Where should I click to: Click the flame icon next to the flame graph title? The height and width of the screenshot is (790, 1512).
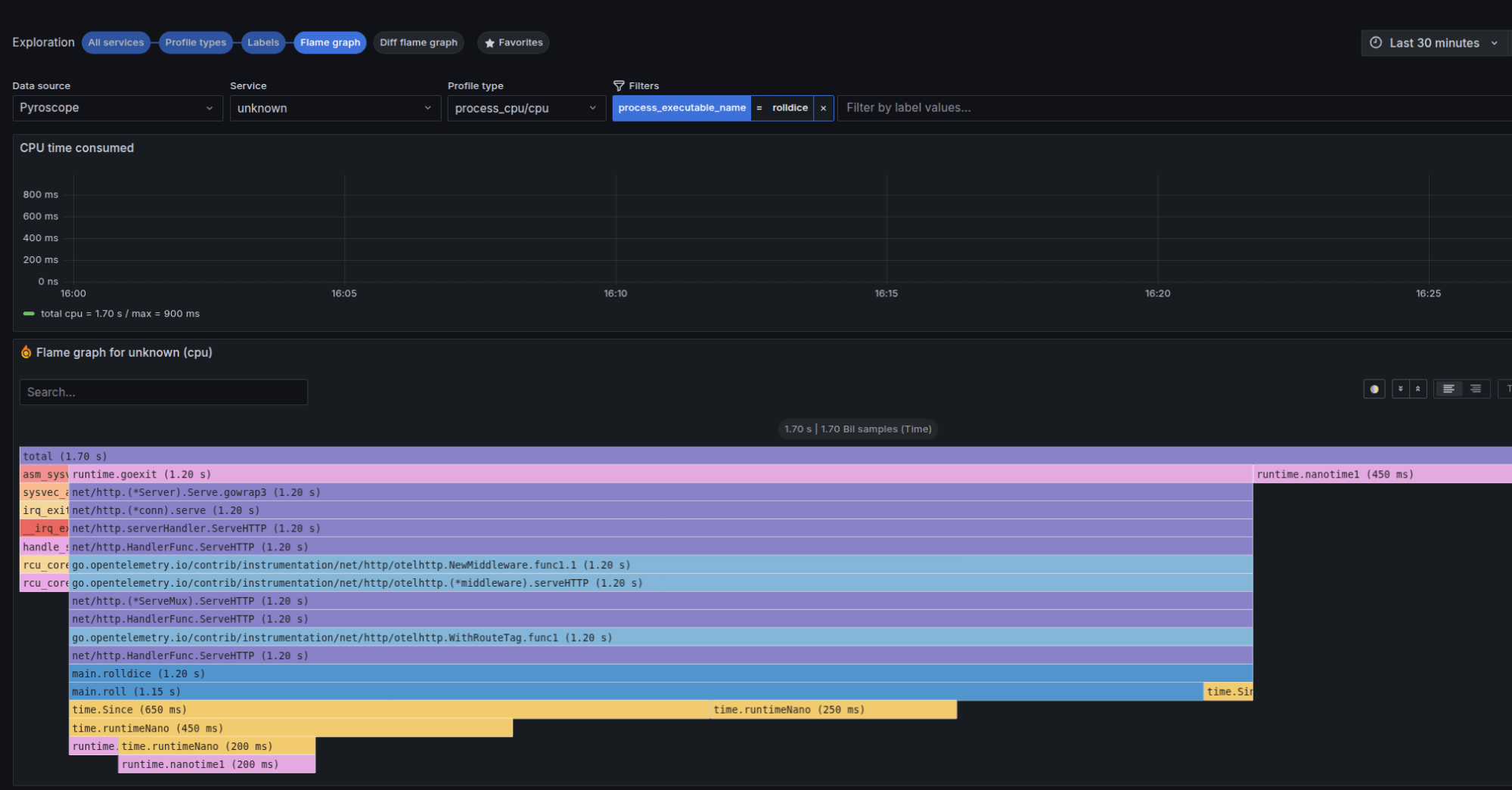point(26,352)
